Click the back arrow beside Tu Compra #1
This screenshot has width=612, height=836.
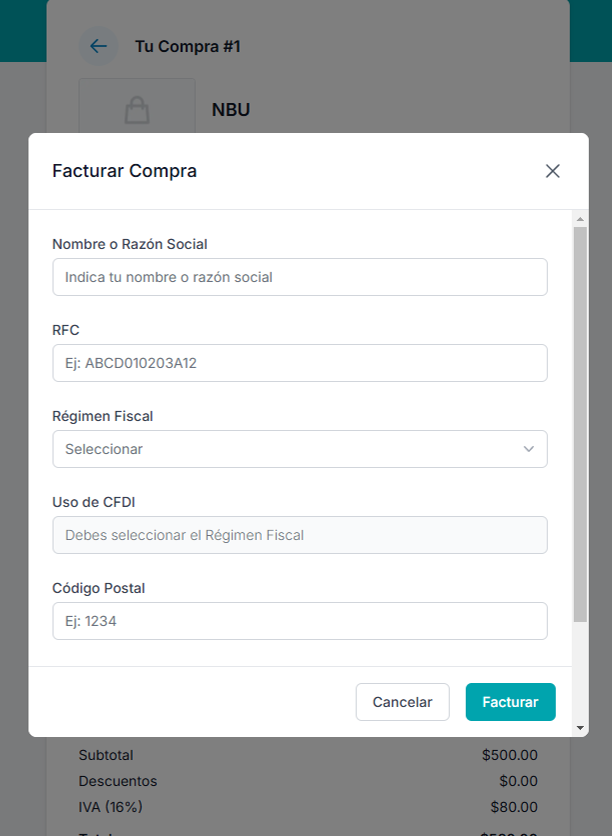pyautogui.click(x=98, y=46)
